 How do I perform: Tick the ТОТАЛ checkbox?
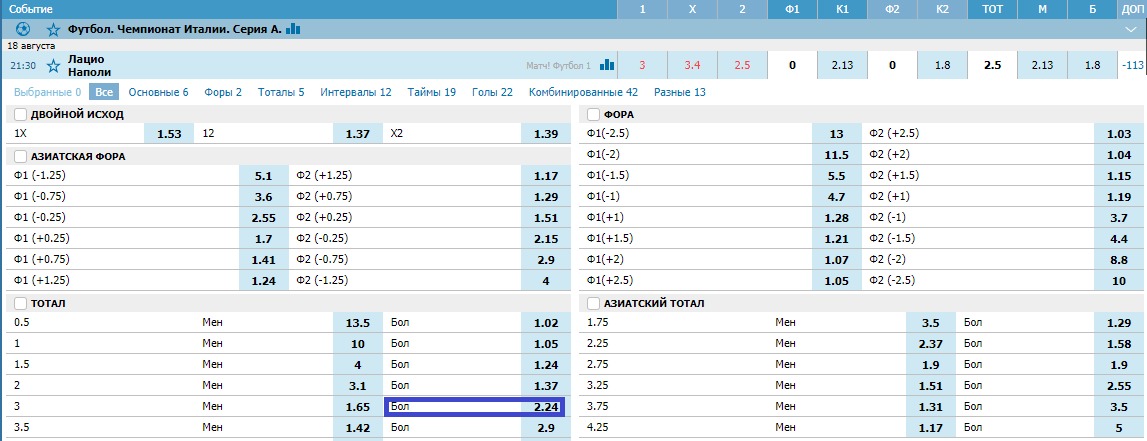click(20, 303)
